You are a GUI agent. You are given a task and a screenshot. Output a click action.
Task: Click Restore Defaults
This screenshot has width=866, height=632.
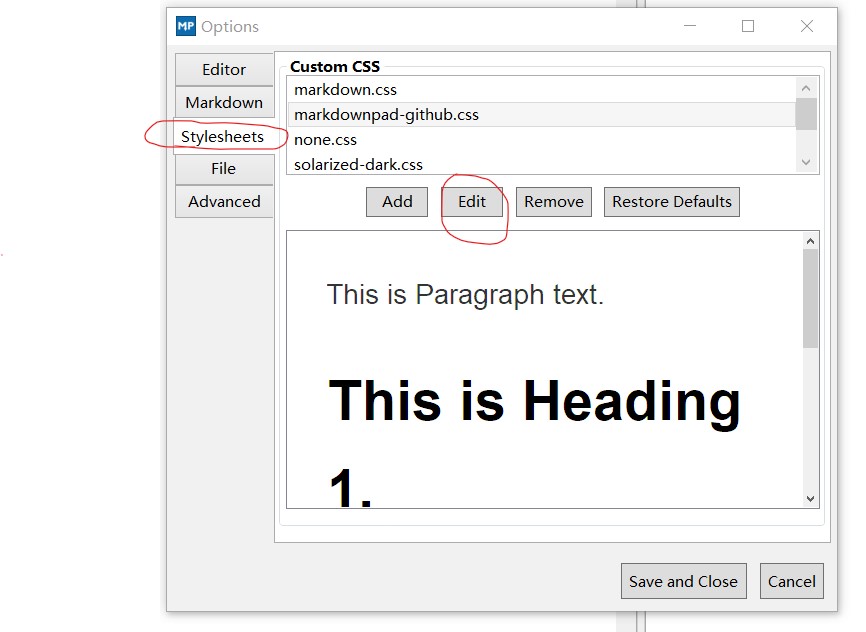coord(671,201)
